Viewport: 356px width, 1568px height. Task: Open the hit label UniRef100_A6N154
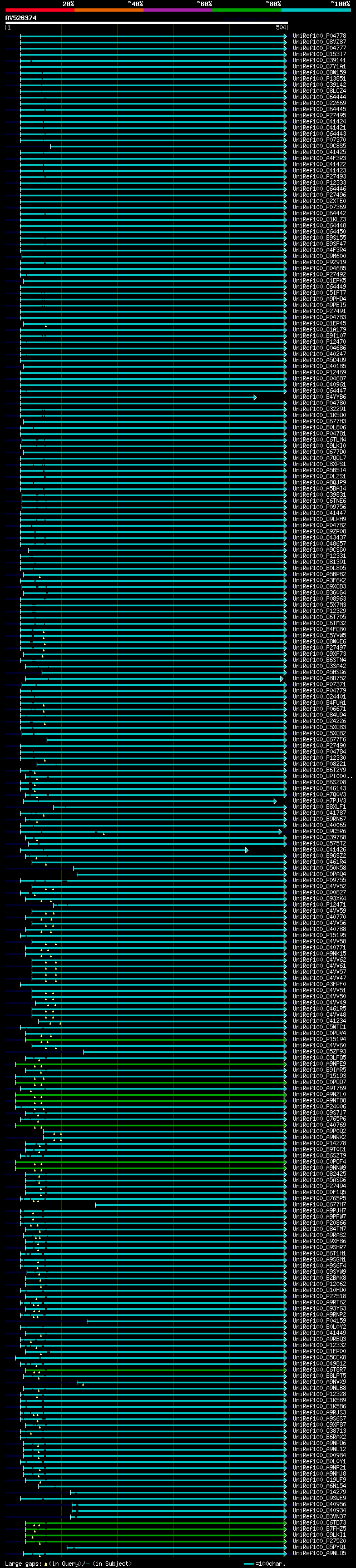click(x=319, y=1486)
